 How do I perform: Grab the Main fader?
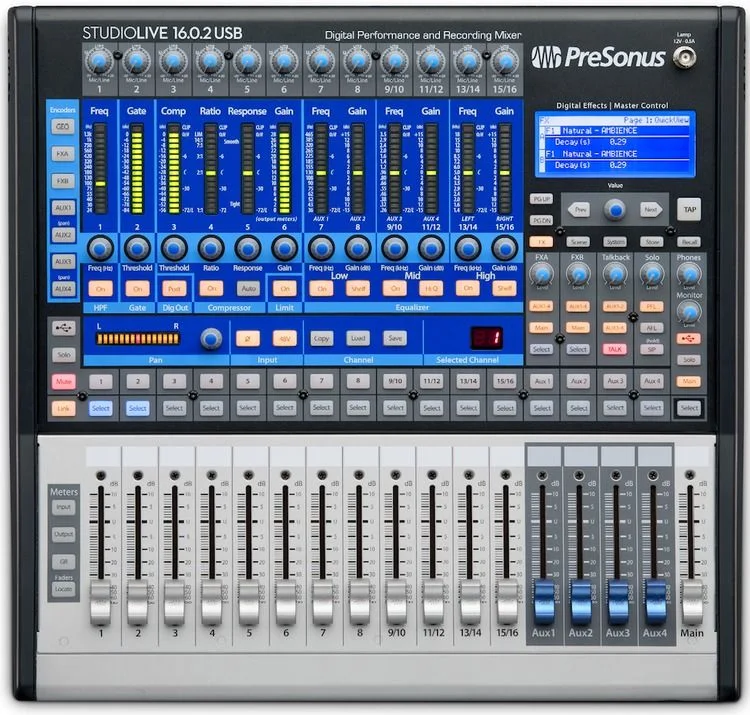click(x=691, y=602)
